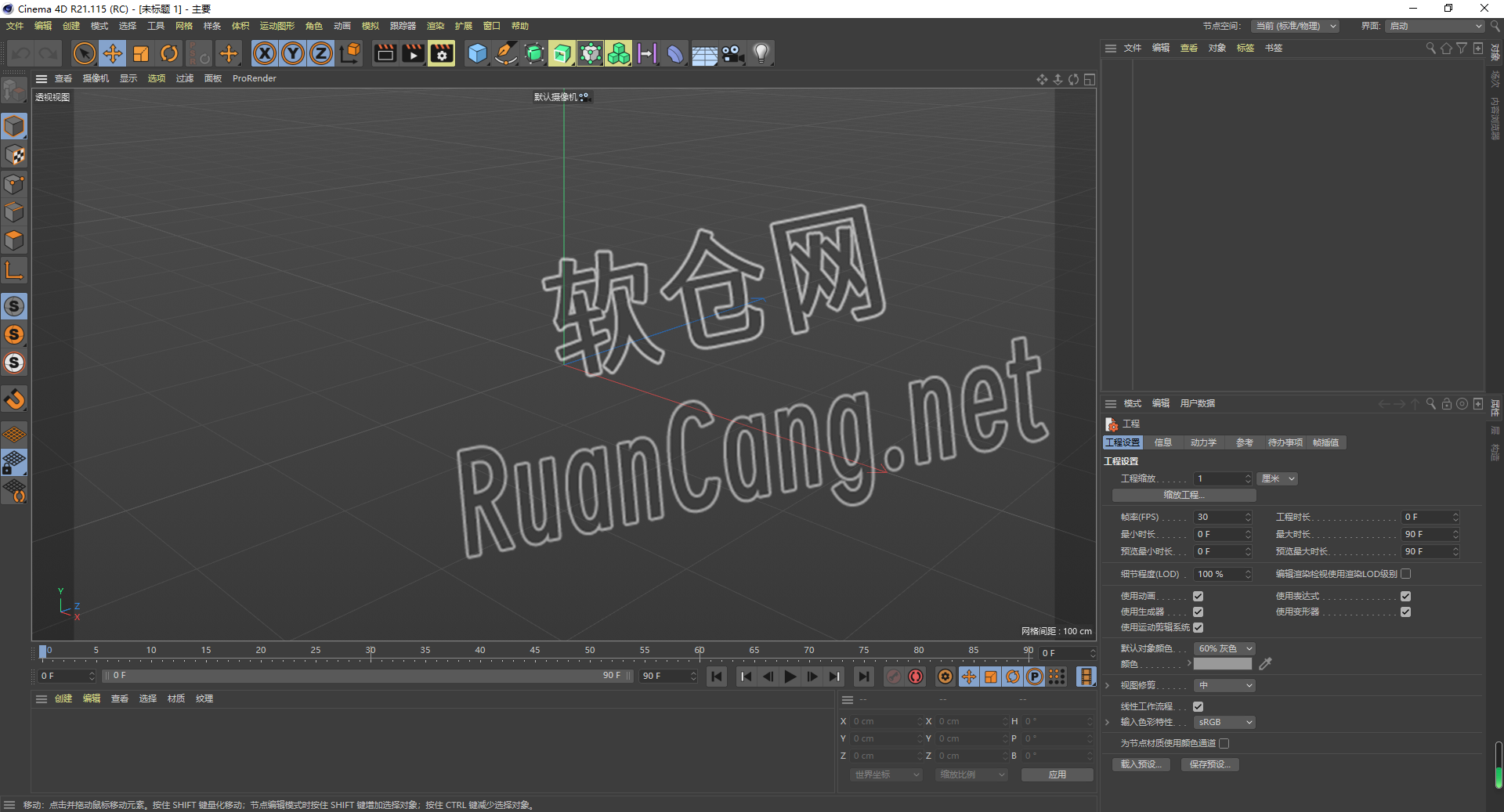Add a Cube object from the toolbar
The image size is (1504, 812).
coord(477,53)
